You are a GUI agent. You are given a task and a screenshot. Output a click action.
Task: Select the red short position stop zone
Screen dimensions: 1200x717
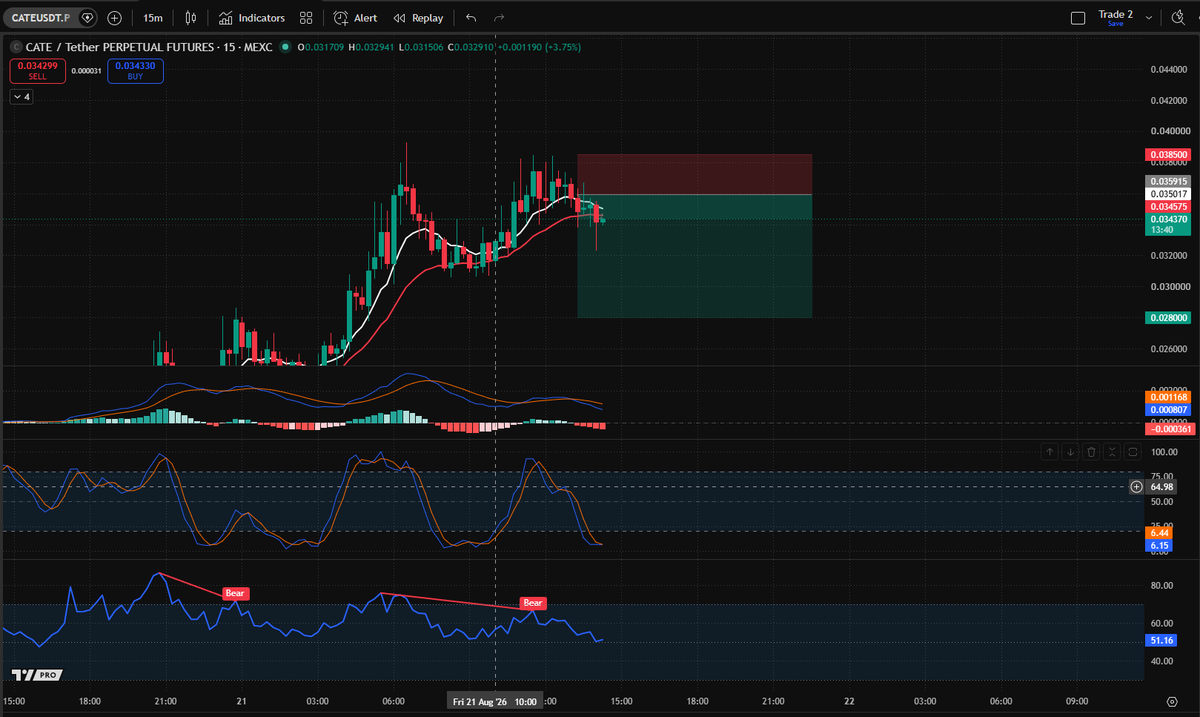pos(694,174)
